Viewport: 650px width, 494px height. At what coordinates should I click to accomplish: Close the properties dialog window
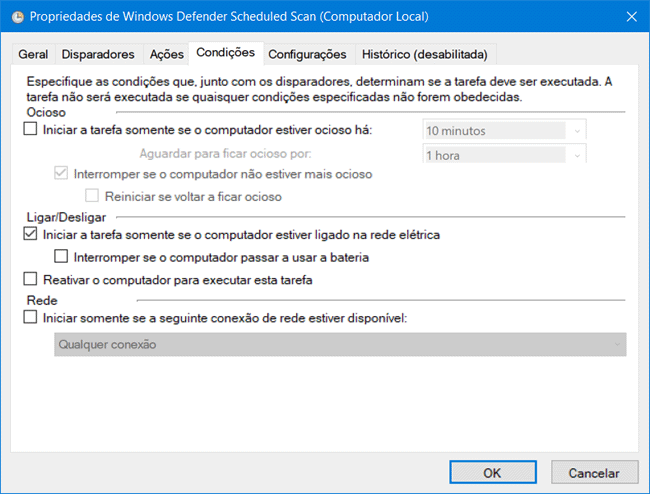631,16
